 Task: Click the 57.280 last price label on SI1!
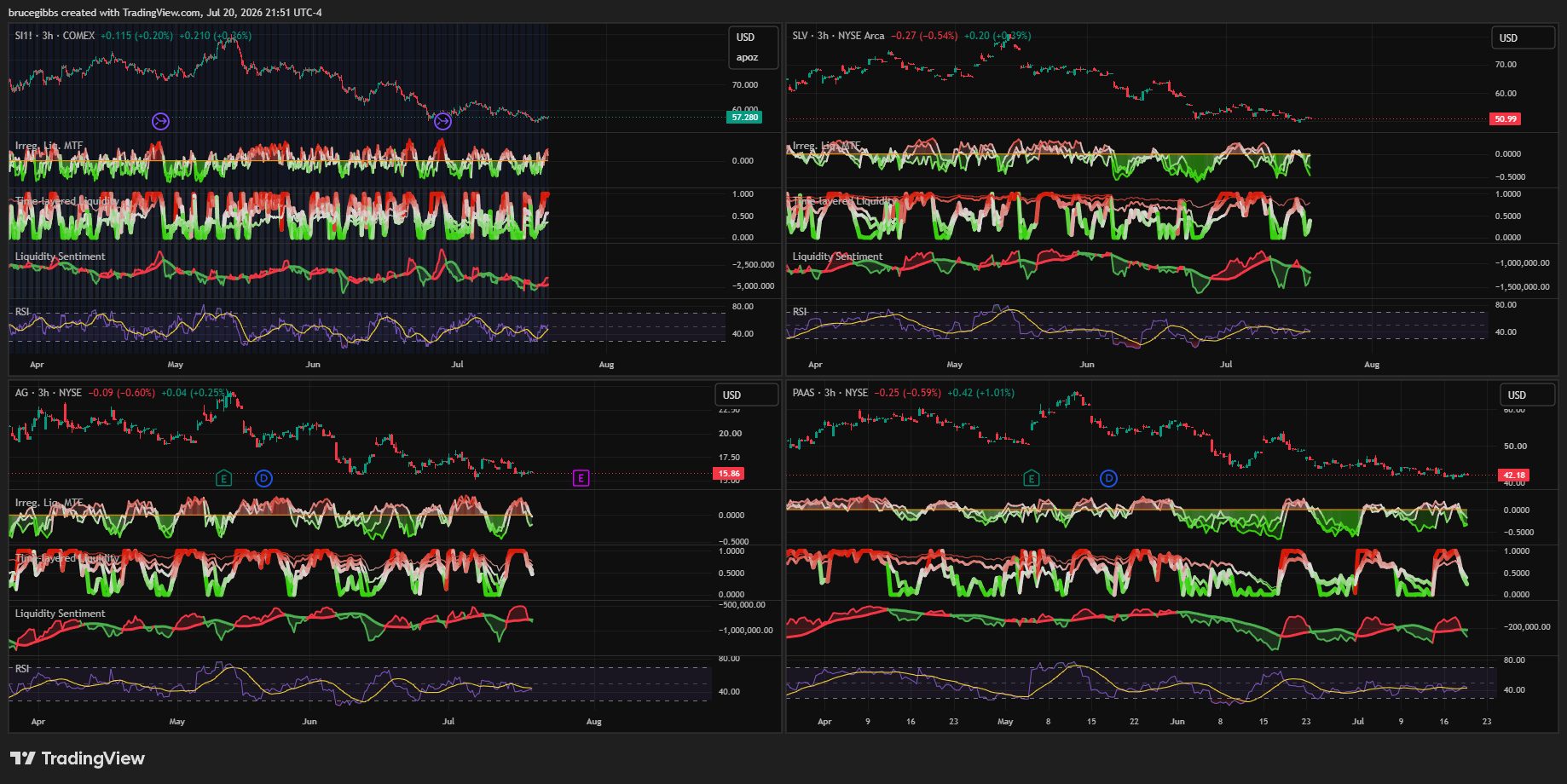(744, 117)
